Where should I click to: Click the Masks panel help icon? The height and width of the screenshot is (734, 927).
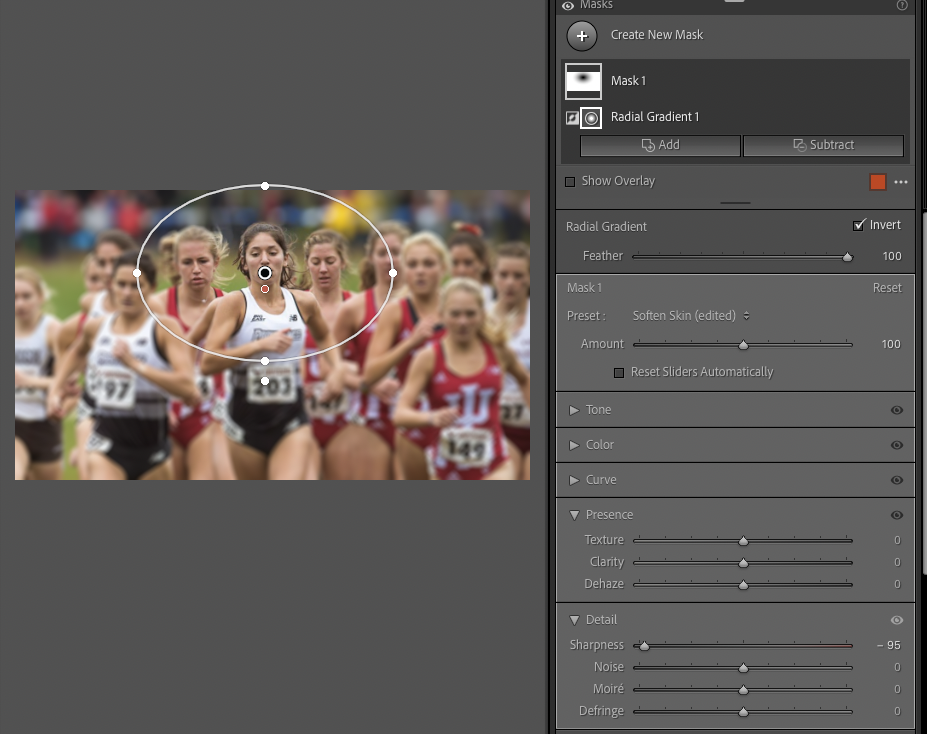click(901, 6)
